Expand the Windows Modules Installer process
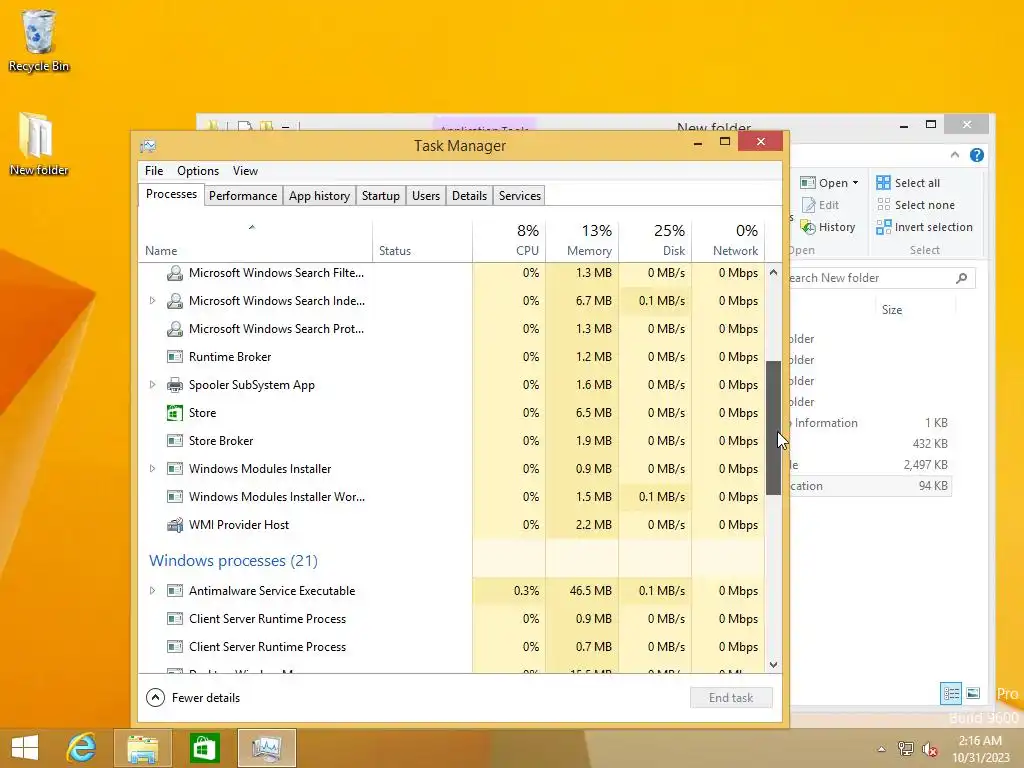 coord(152,469)
